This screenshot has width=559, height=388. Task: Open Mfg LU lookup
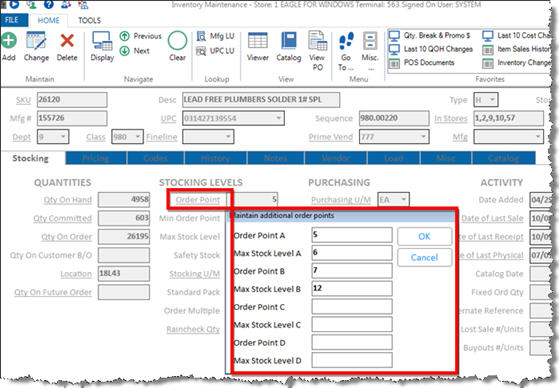tap(216, 36)
